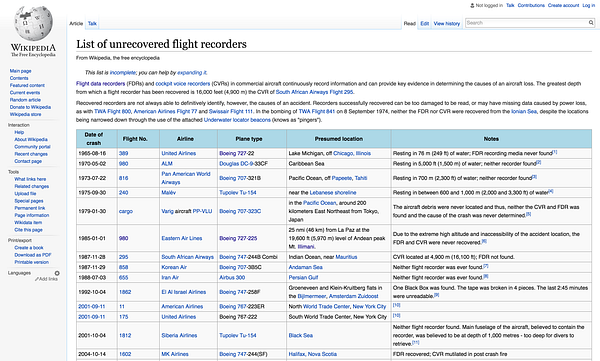600x361 pixels.
Task: Open Special pages link
Action: pyautogui.click(x=29, y=201)
